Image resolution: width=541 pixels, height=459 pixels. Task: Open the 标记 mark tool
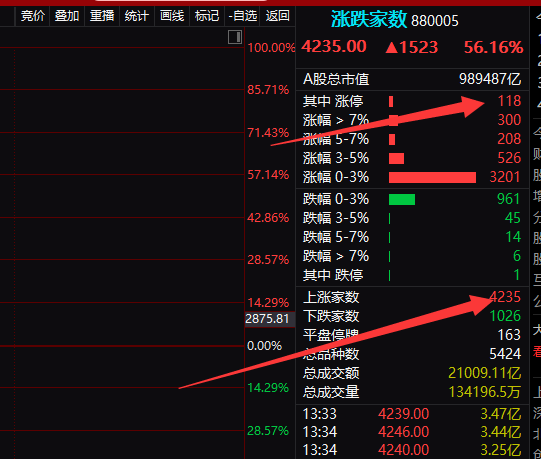click(207, 16)
